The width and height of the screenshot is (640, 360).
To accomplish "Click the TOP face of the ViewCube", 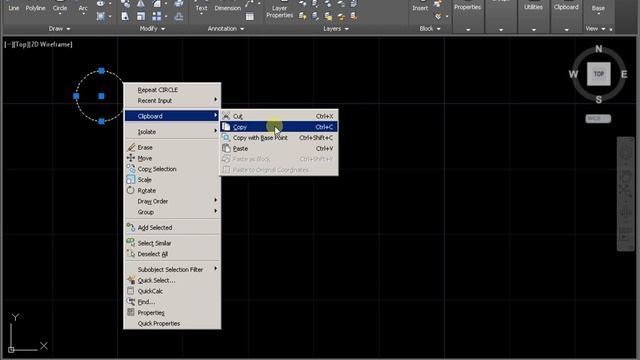I will [599, 74].
